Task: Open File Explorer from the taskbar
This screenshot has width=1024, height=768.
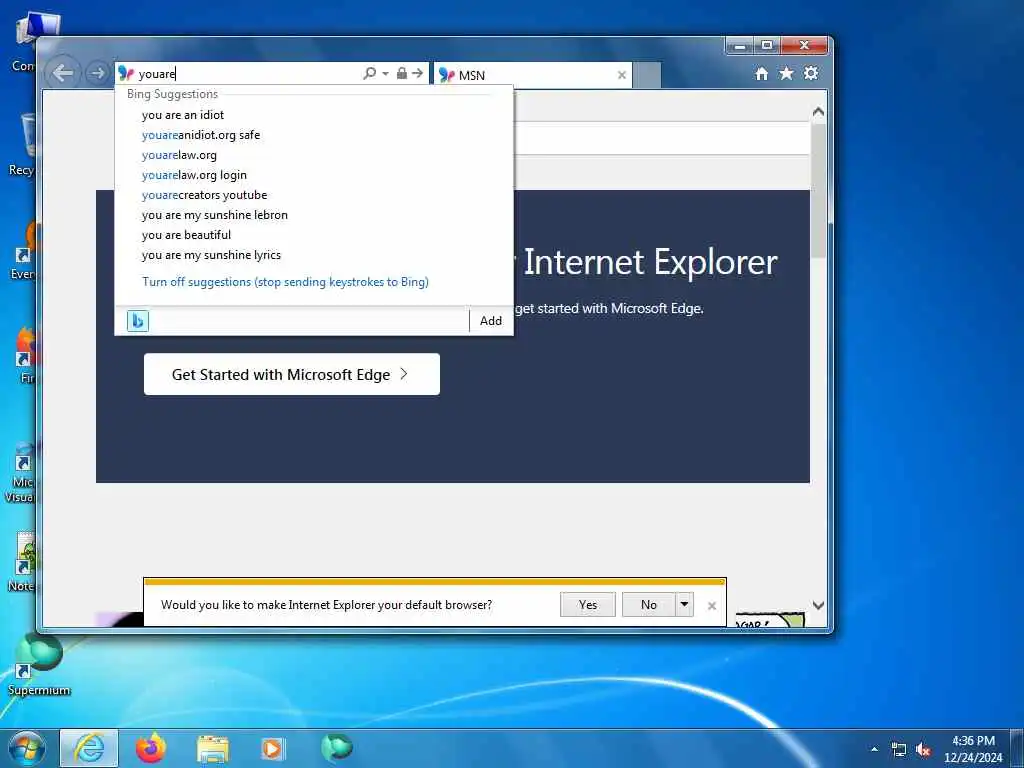Action: click(x=213, y=749)
